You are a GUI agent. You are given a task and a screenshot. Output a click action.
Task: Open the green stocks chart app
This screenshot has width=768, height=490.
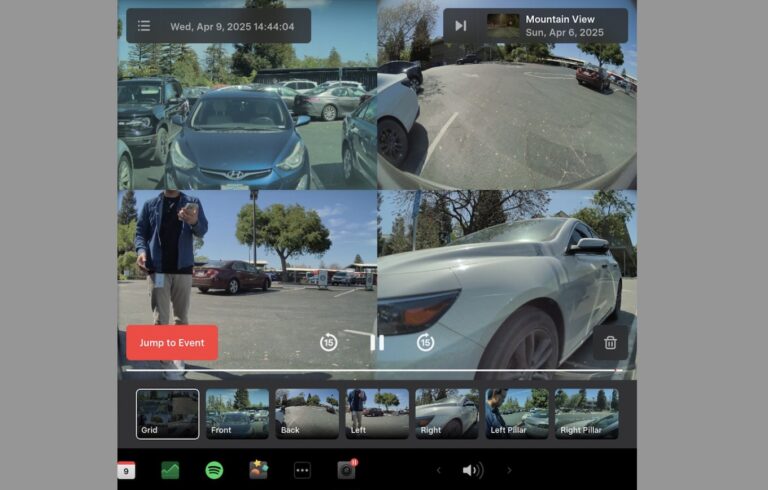(170, 470)
